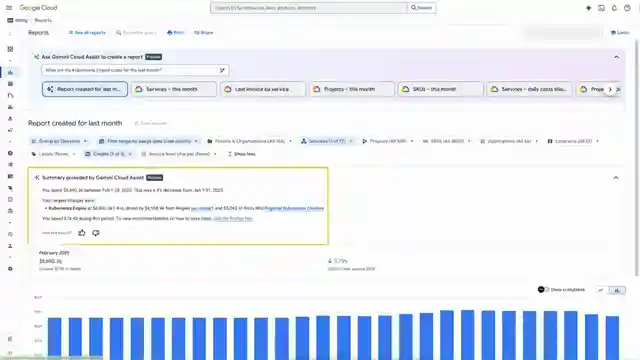Click the Billing icon in breadcrumb
The width and height of the screenshot is (640, 360).
(x=10, y=20)
